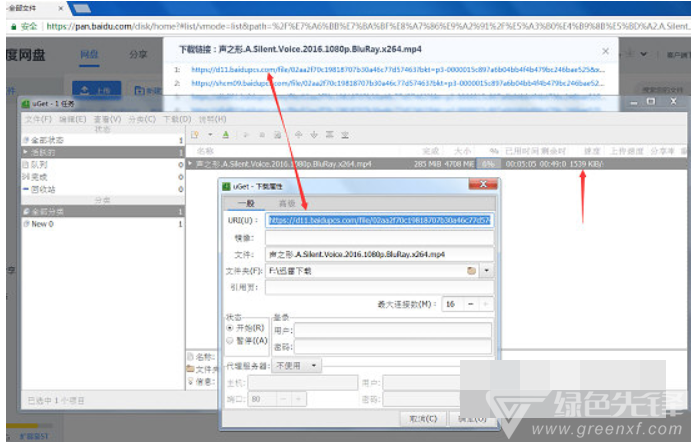The height and width of the screenshot is (443, 693).
Task: Click the lock icon beside 安全
Action: point(14,27)
